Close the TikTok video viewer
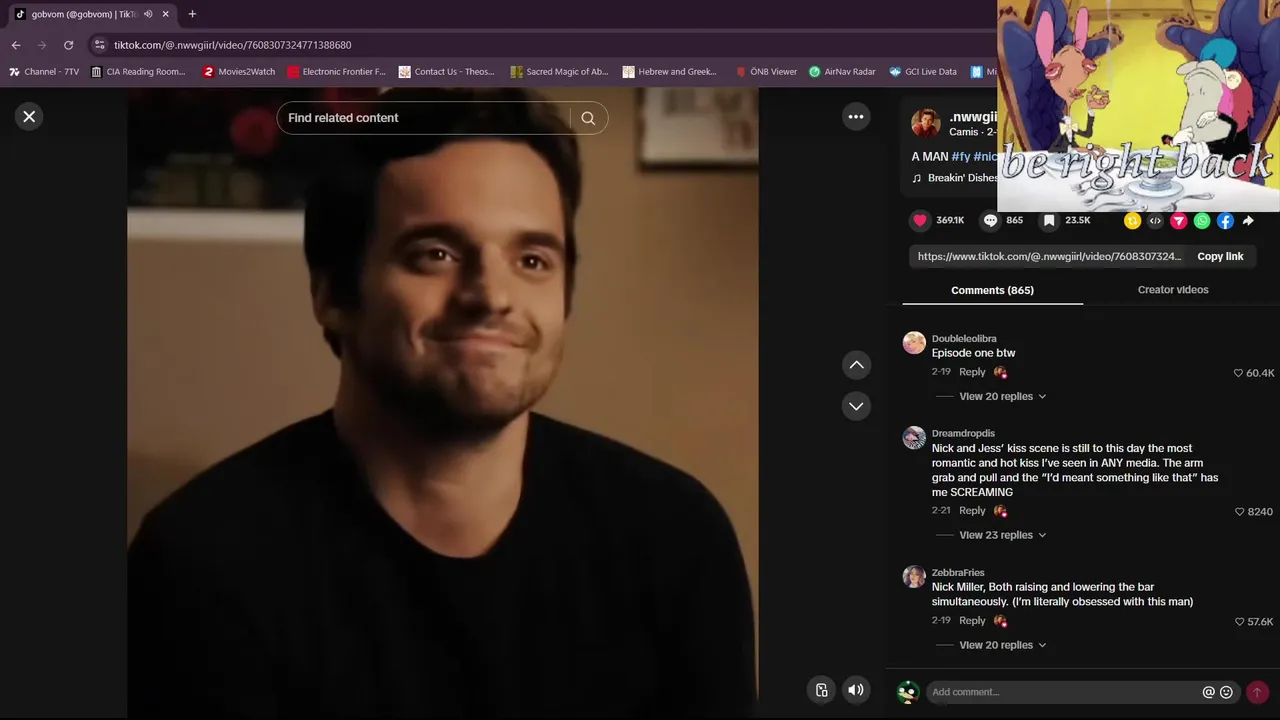 (29, 116)
